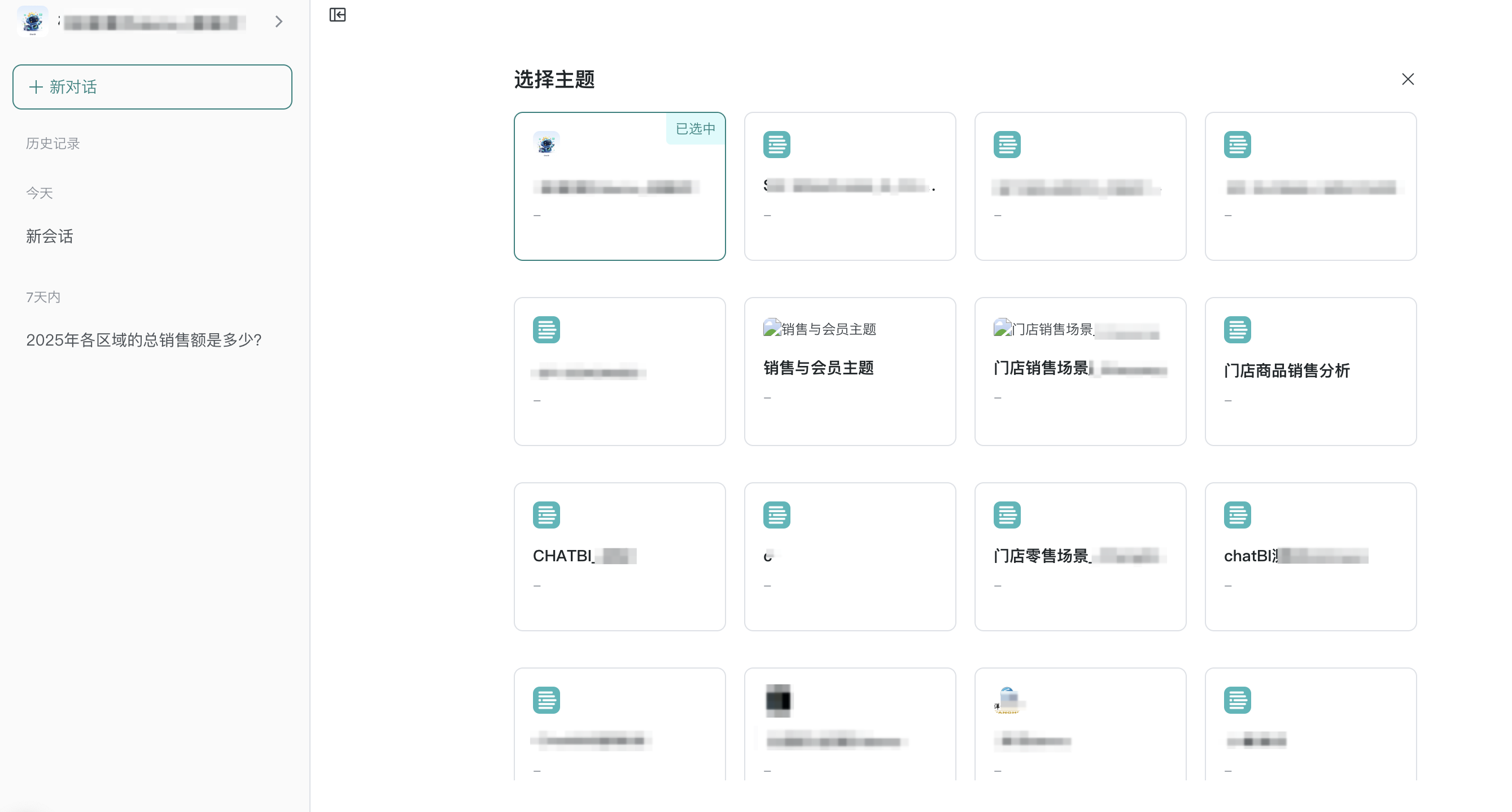Open the 新会话 conversation under 今天
This screenshot has width=1512, height=812.
coord(49,237)
